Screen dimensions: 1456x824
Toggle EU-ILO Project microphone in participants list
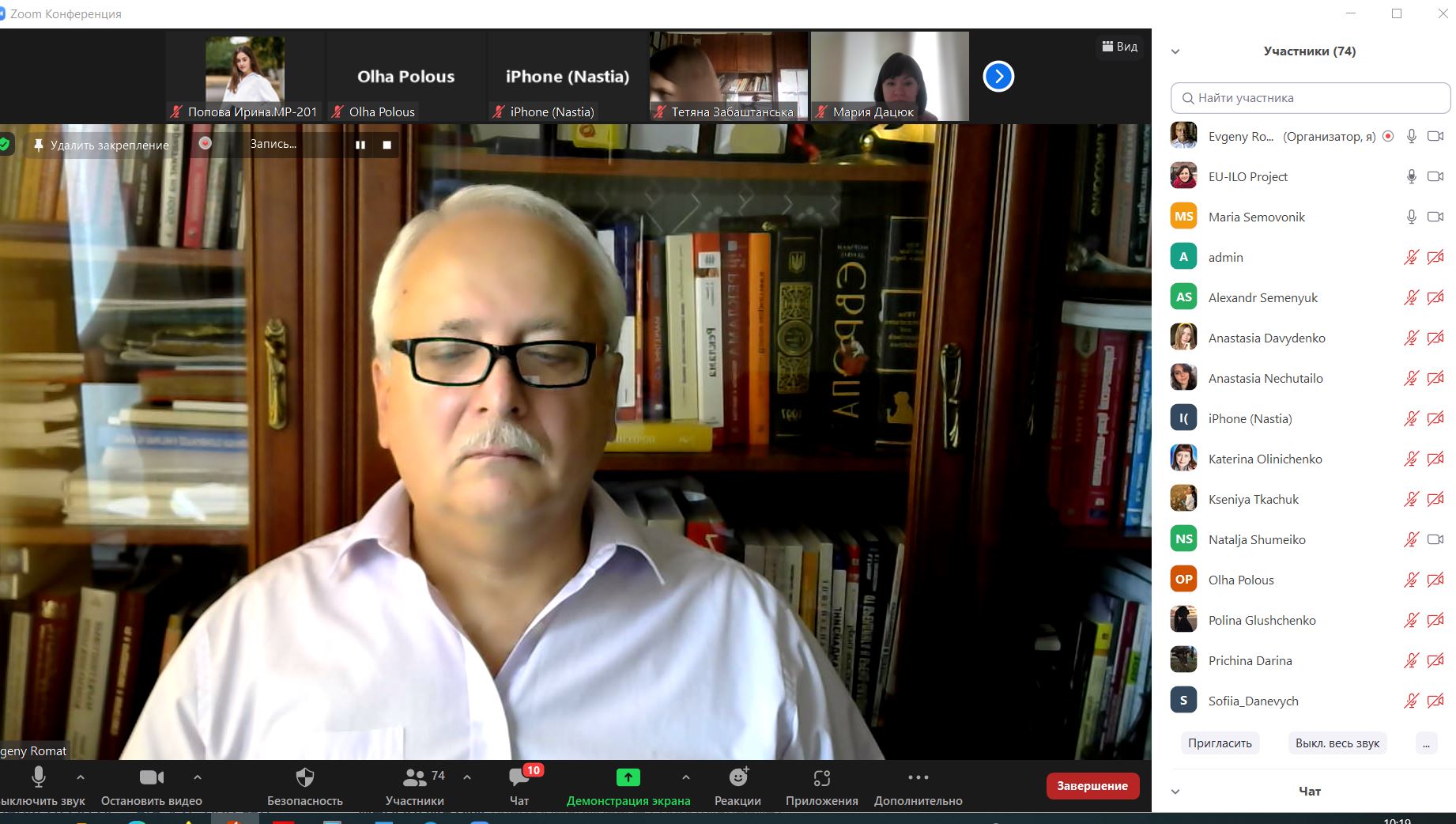click(x=1411, y=176)
